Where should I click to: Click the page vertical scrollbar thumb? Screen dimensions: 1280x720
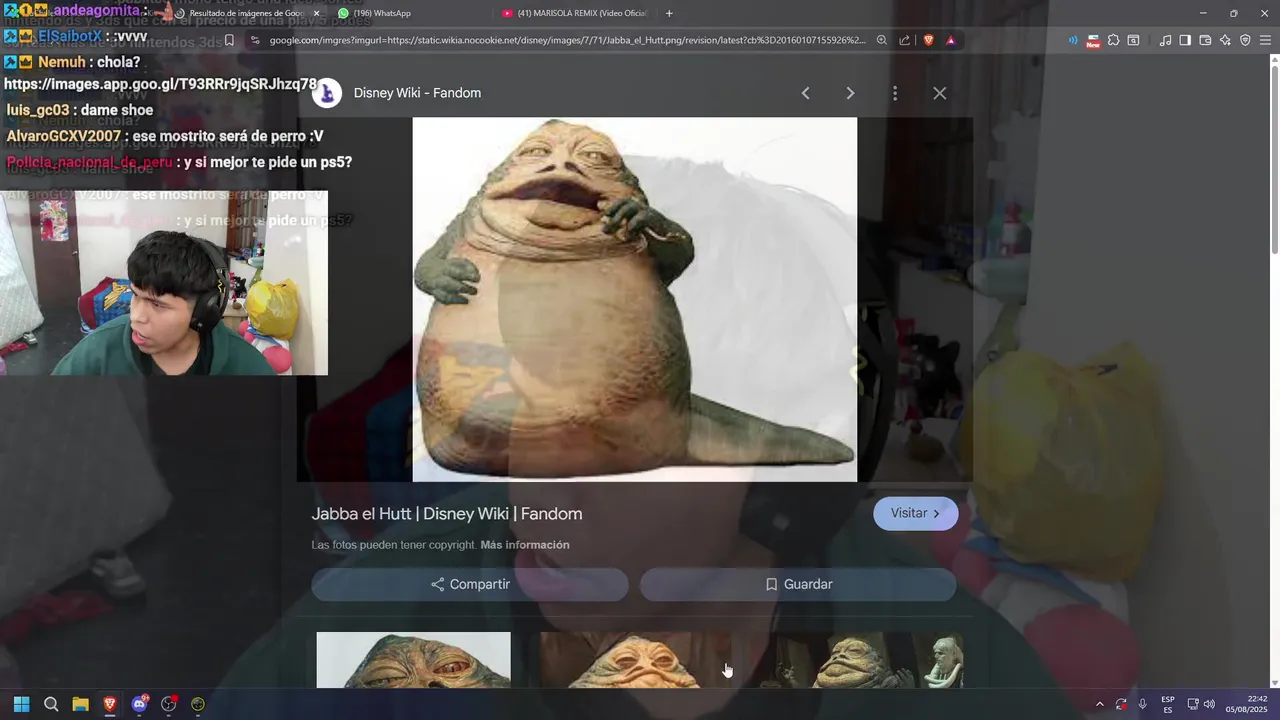[1274, 160]
